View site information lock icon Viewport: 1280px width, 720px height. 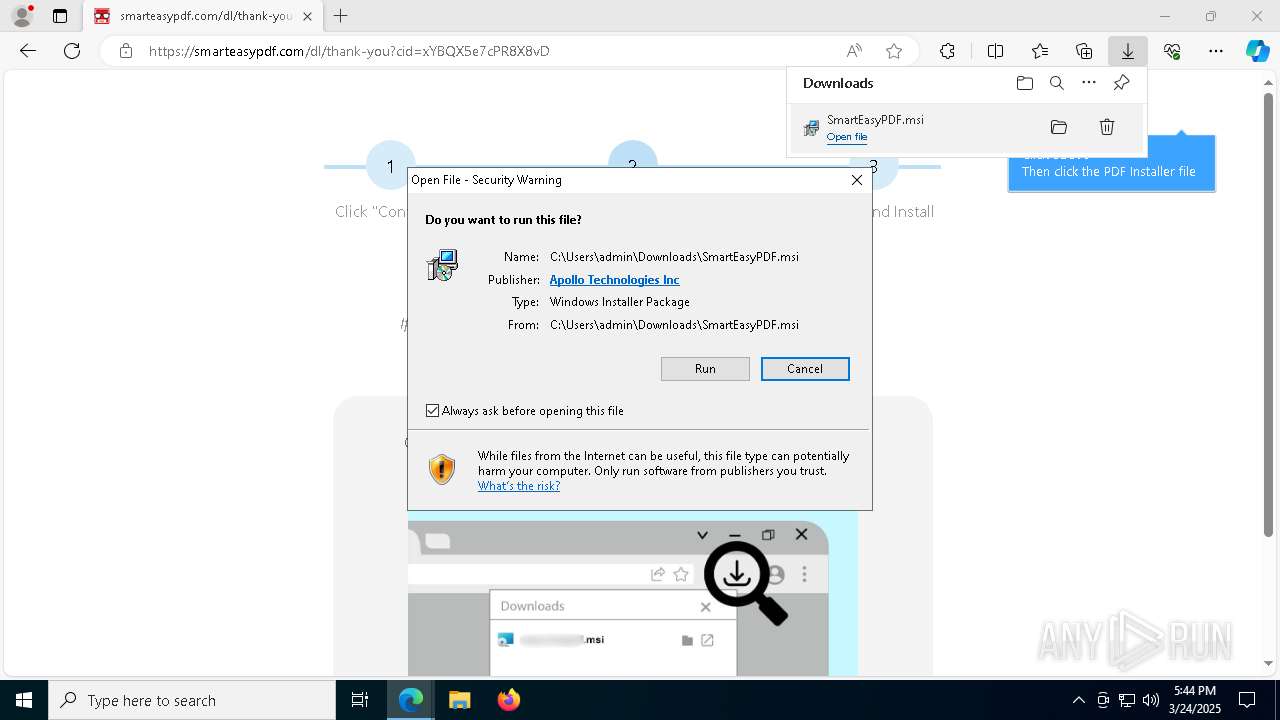pyautogui.click(x=125, y=51)
